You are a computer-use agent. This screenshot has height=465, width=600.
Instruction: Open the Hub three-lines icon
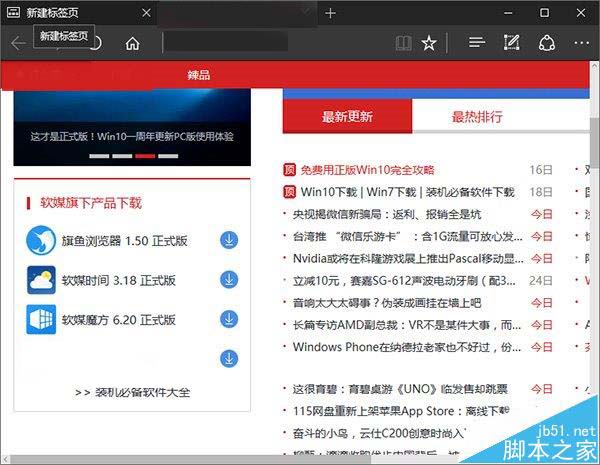click(477, 42)
